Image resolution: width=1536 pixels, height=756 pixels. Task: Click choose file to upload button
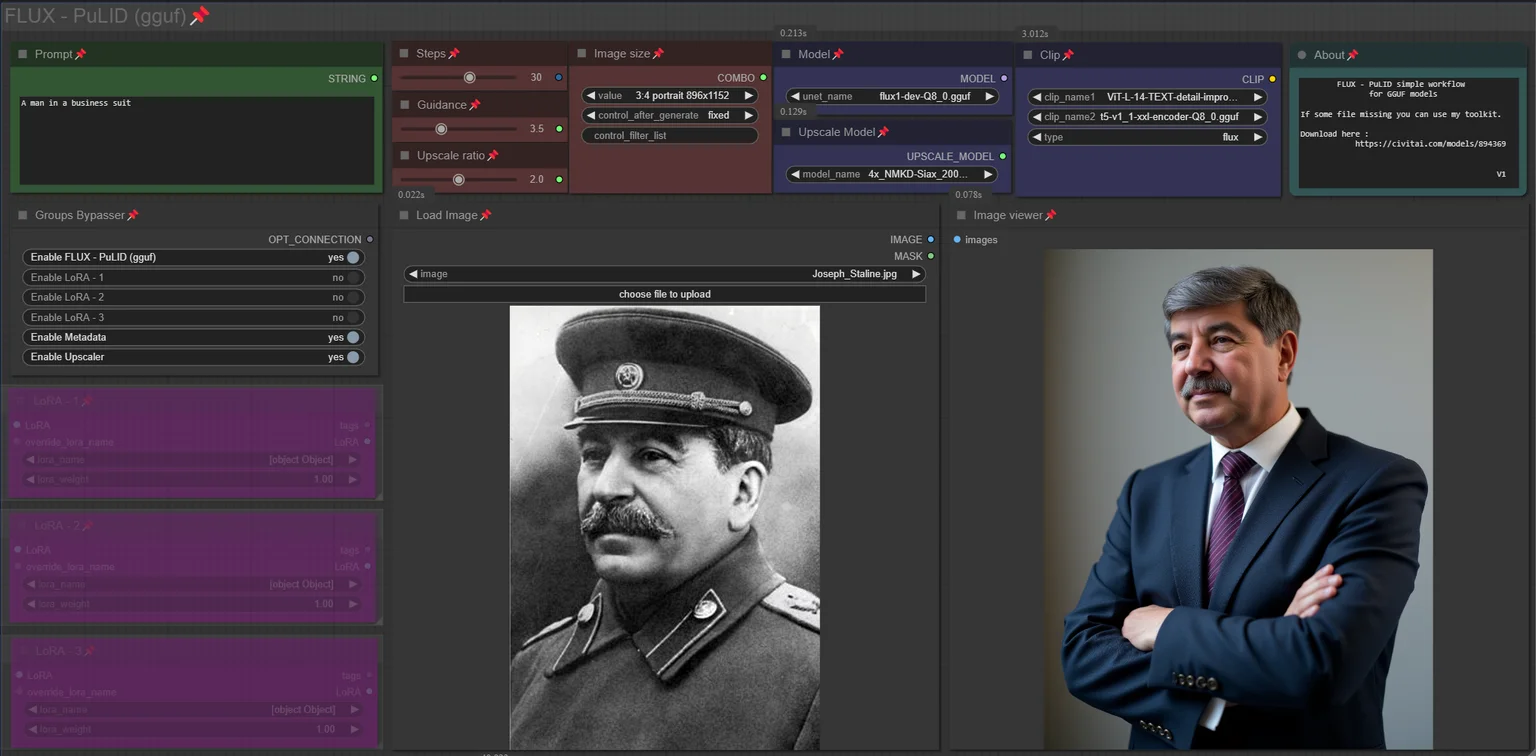[665, 294]
